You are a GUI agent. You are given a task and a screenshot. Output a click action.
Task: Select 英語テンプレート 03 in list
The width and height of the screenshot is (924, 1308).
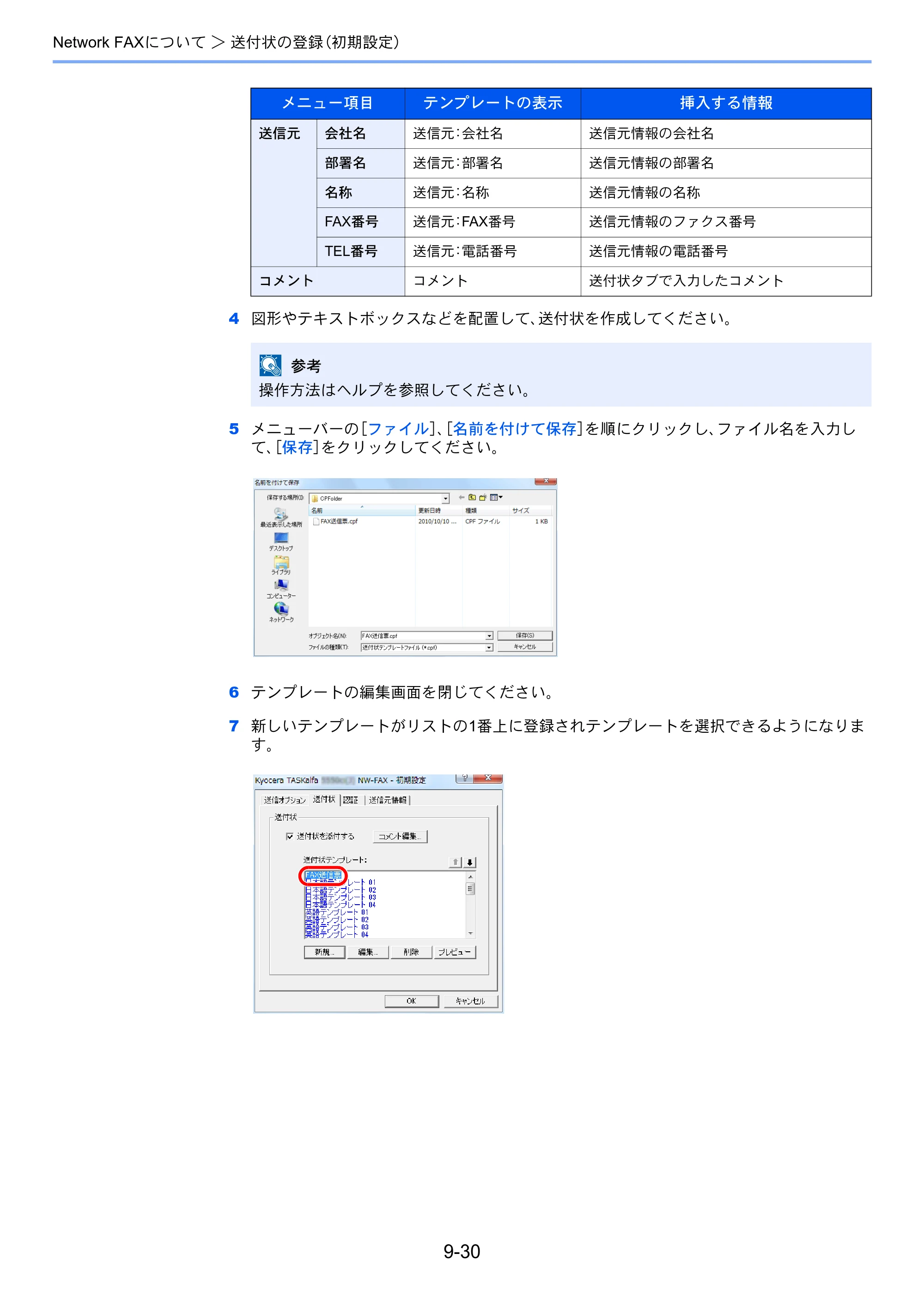(337, 927)
